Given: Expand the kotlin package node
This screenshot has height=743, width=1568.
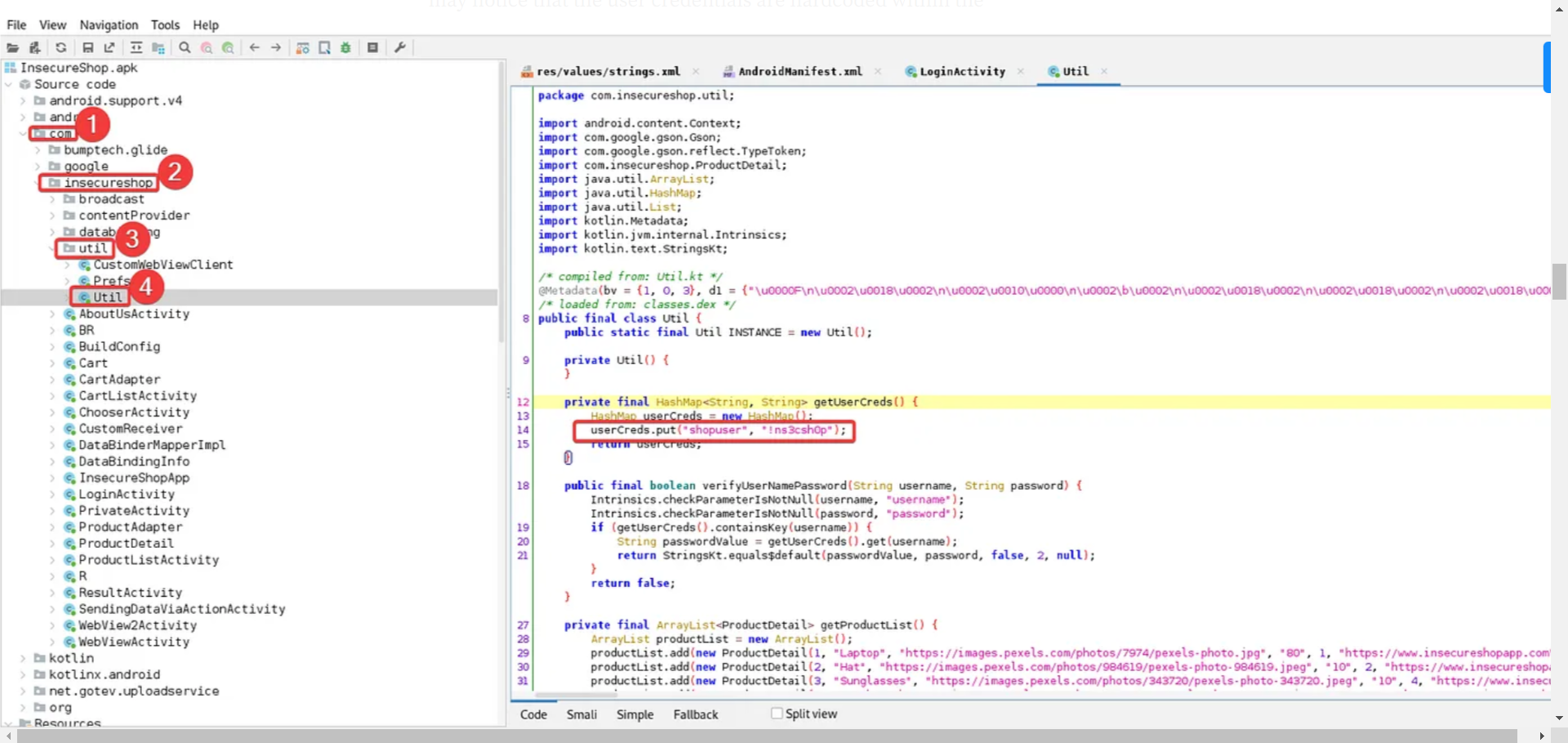Looking at the screenshot, I should [22, 658].
